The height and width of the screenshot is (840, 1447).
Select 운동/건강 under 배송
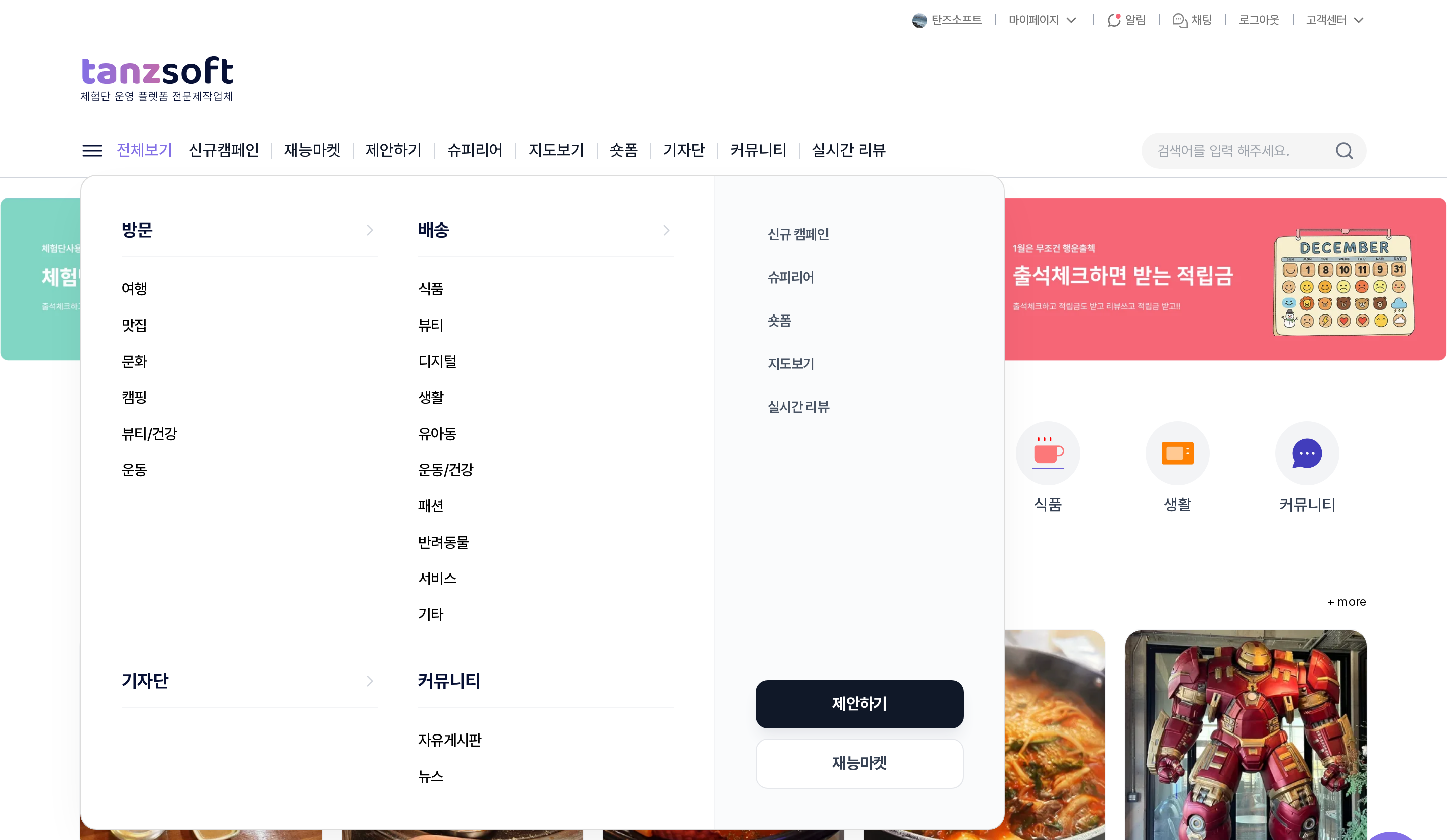(446, 470)
